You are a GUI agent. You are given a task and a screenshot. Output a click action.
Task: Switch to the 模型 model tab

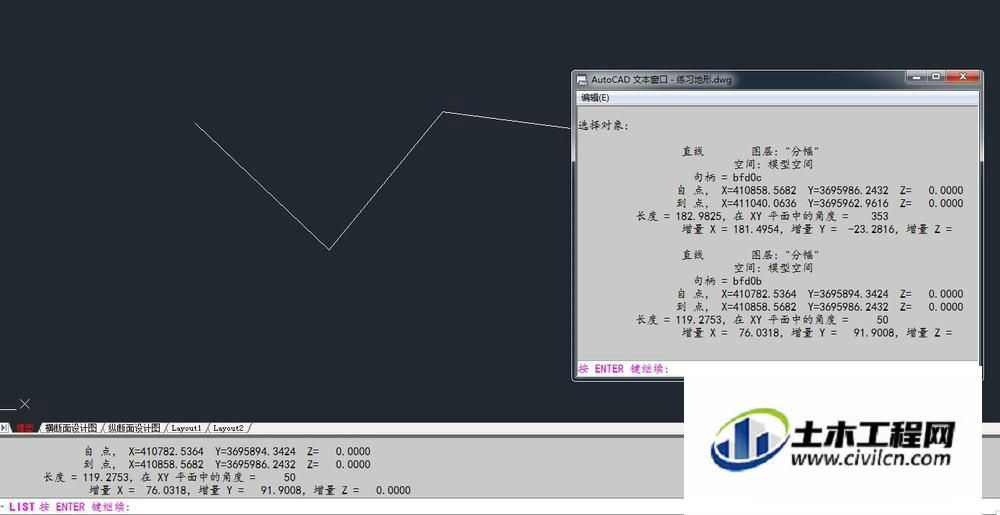[x=26, y=428]
